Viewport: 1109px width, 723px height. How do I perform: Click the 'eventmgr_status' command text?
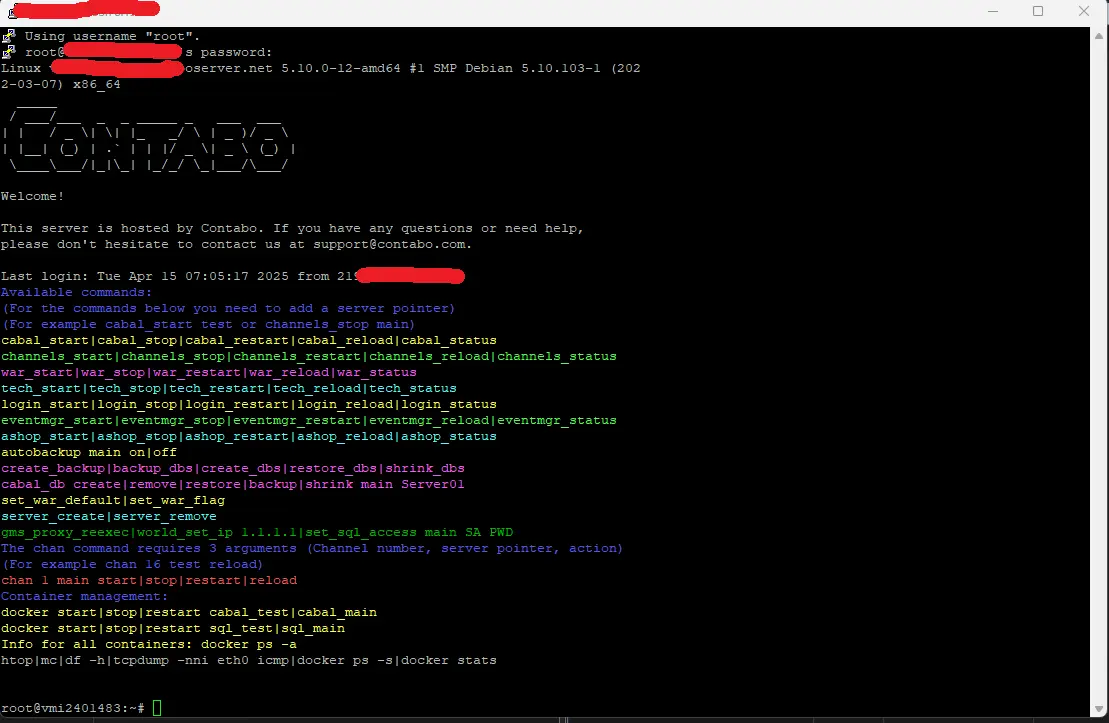coord(557,421)
